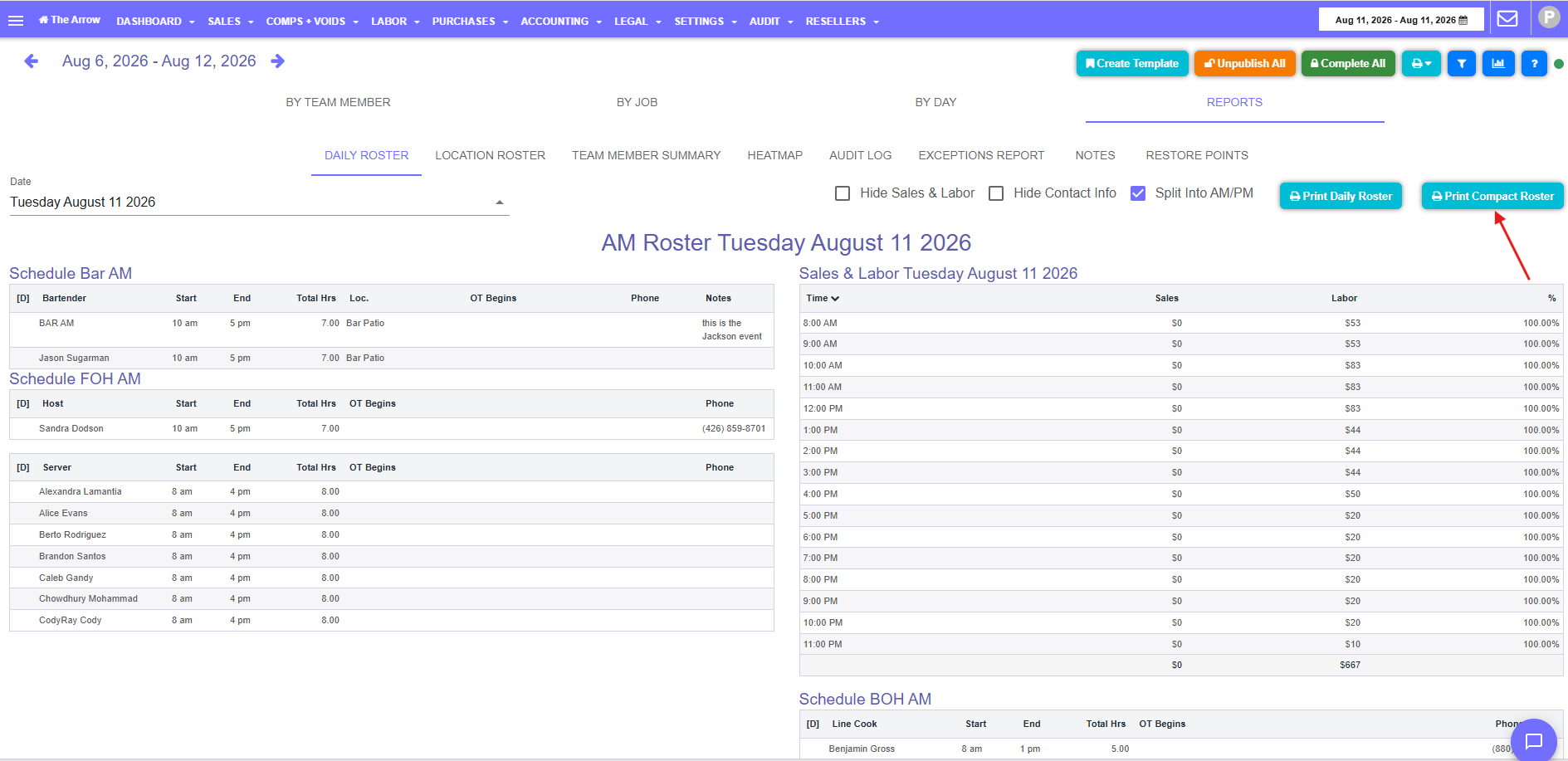Go to next week with right arrow
Image resolution: width=1568 pixels, height=761 pixels.
[278, 61]
